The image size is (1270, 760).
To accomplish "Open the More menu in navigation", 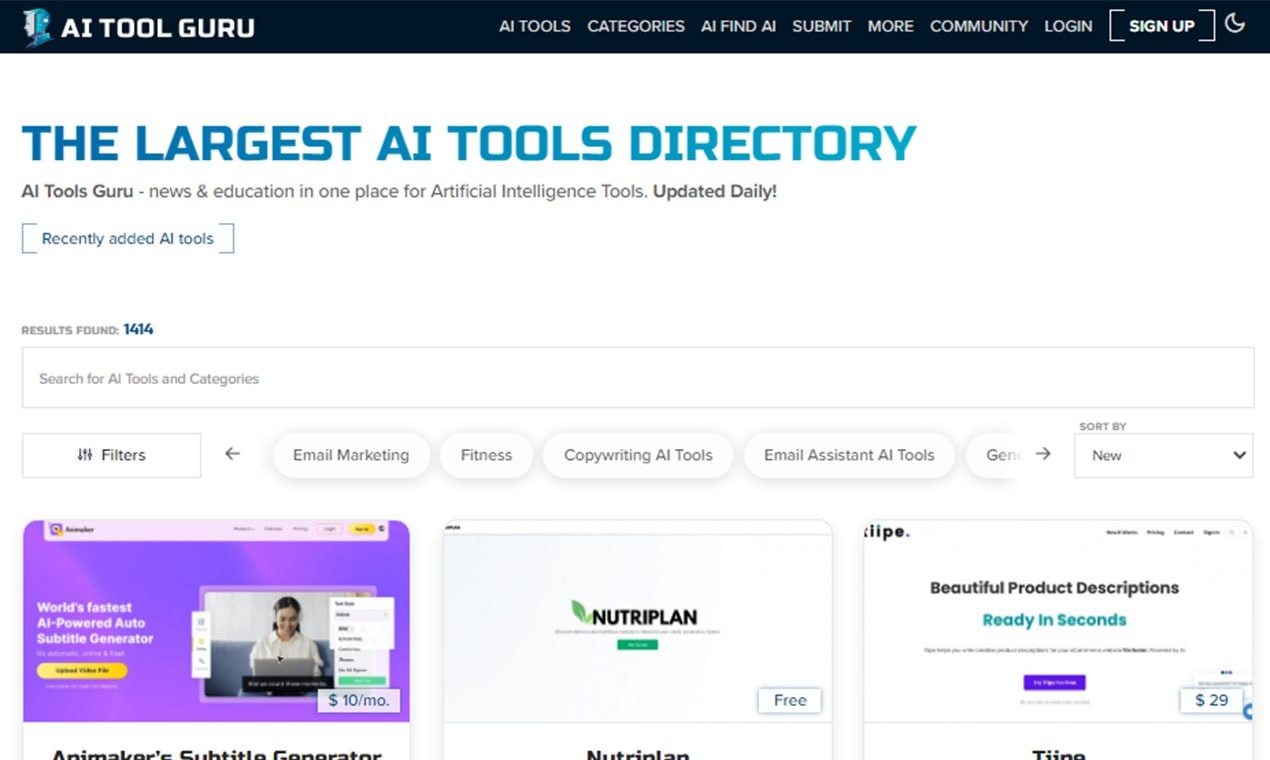I will pos(890,26).
